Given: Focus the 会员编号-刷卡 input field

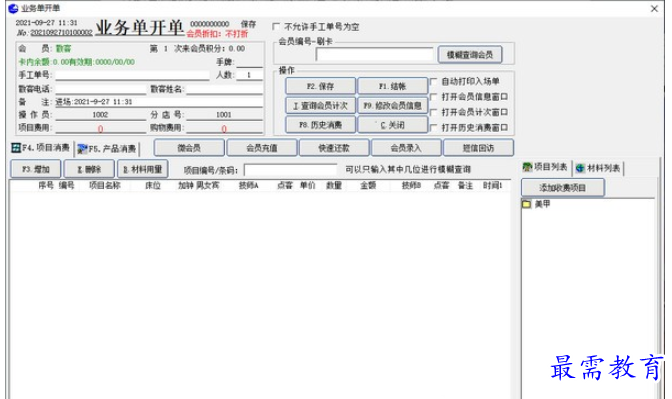Looking at the screenshot, I should (375, 54).
